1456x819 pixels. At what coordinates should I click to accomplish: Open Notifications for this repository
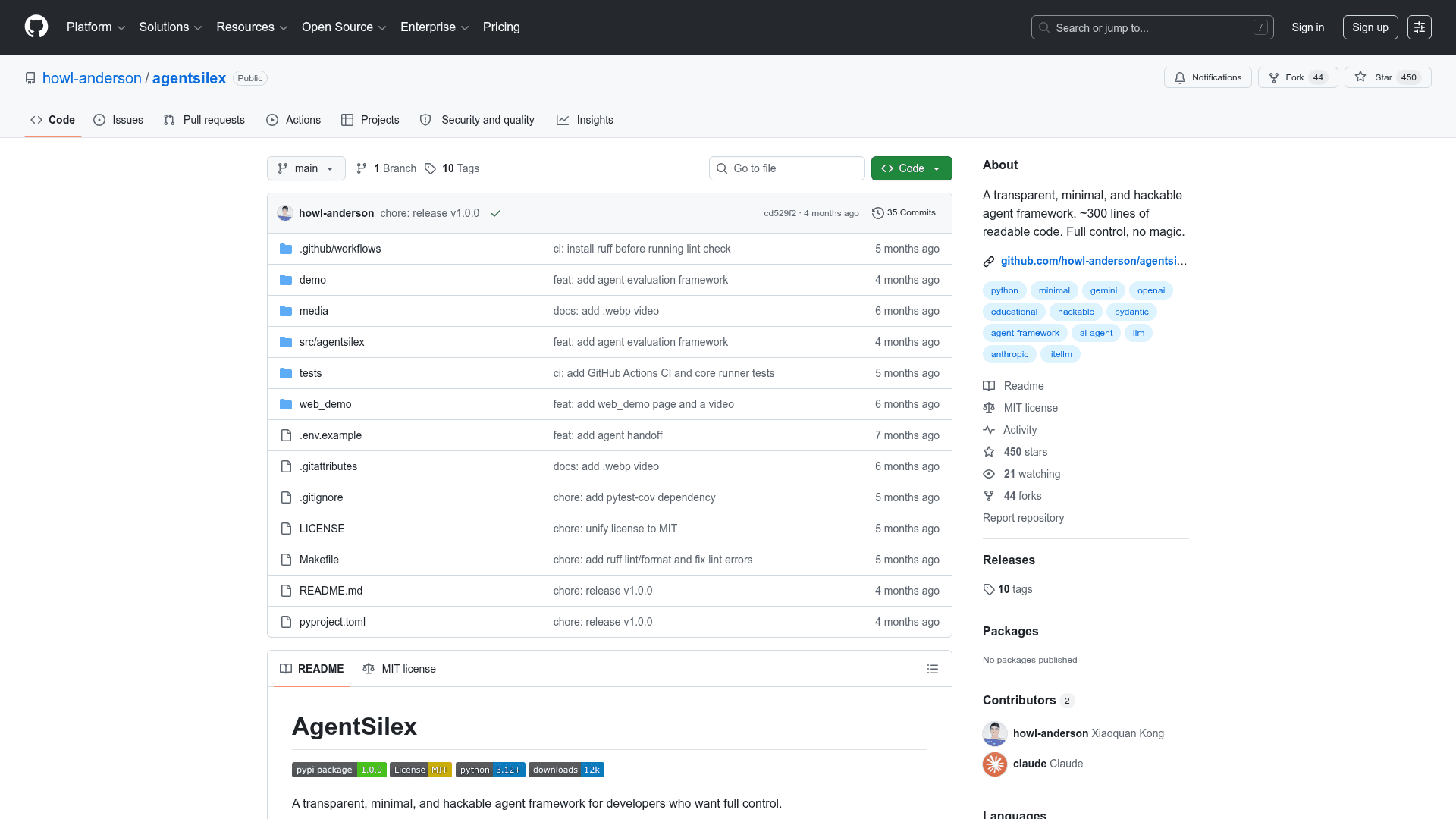[1208, 77]
